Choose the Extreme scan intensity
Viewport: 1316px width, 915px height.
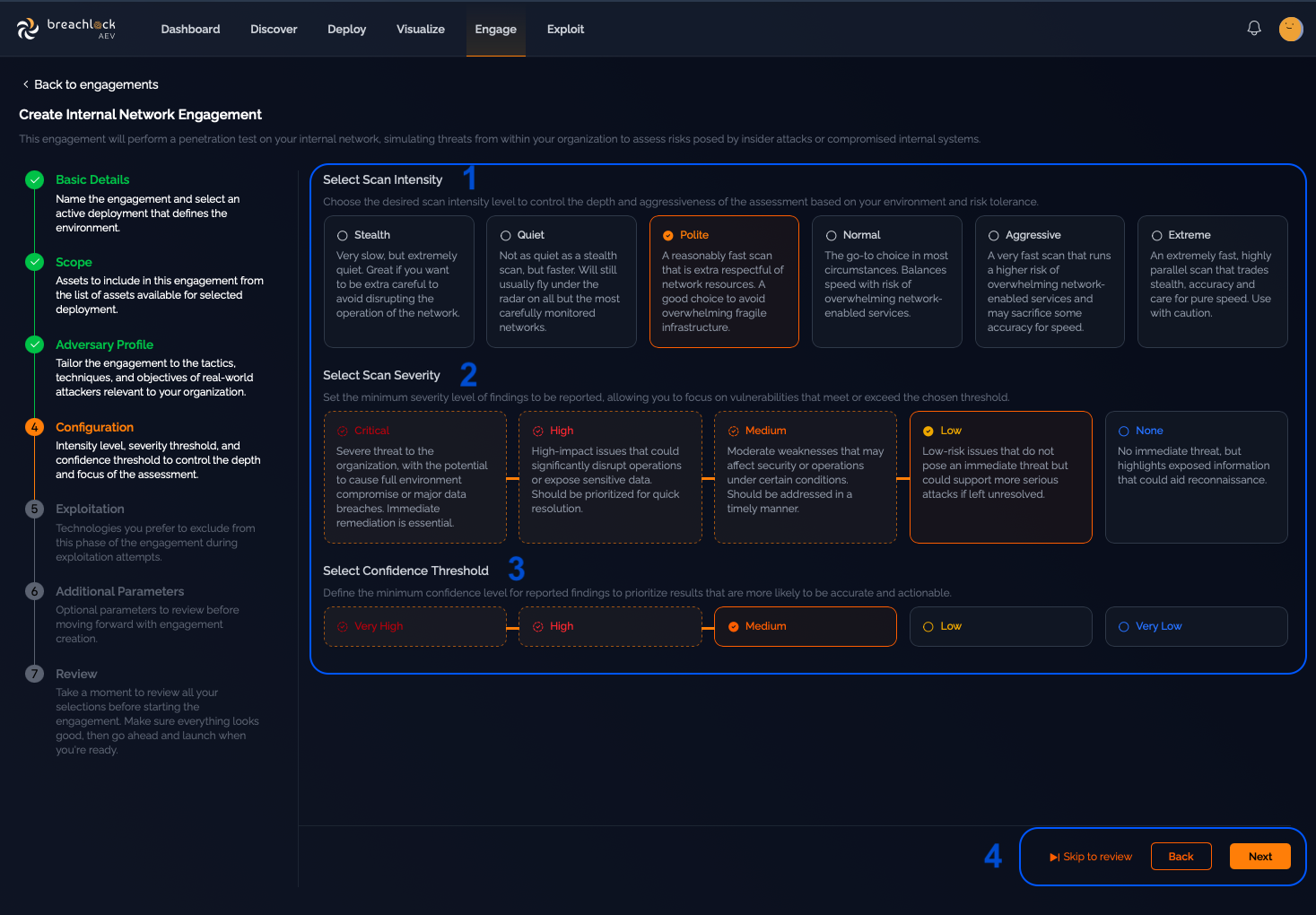[x=1213, y=282]
